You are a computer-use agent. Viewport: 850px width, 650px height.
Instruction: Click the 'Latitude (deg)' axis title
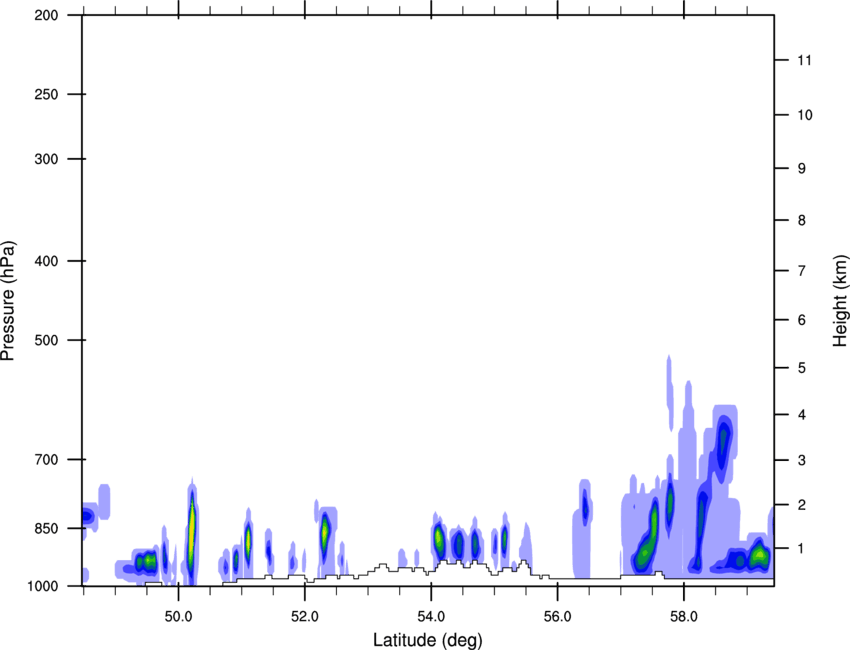(x=427, y=640)
